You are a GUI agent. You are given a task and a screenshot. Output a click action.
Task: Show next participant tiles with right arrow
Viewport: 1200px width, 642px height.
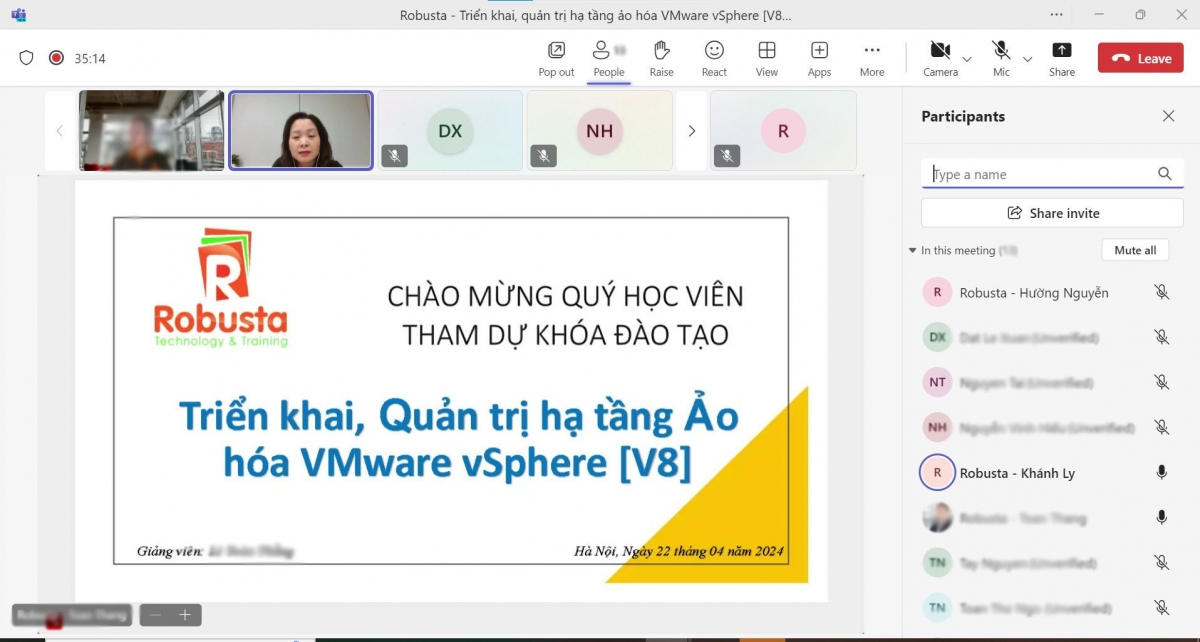point(691,131)
